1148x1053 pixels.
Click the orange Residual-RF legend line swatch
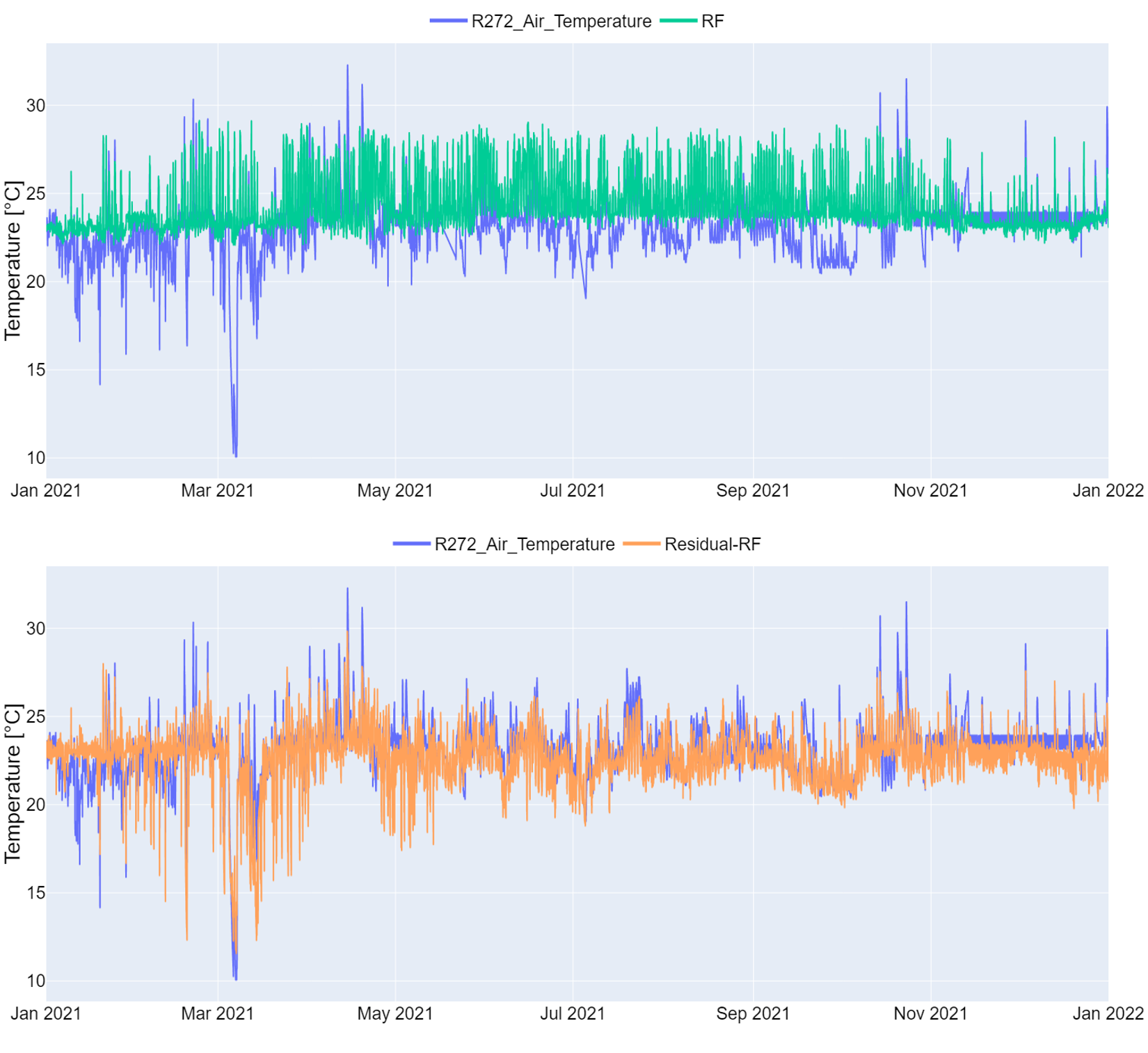(641, 545)
